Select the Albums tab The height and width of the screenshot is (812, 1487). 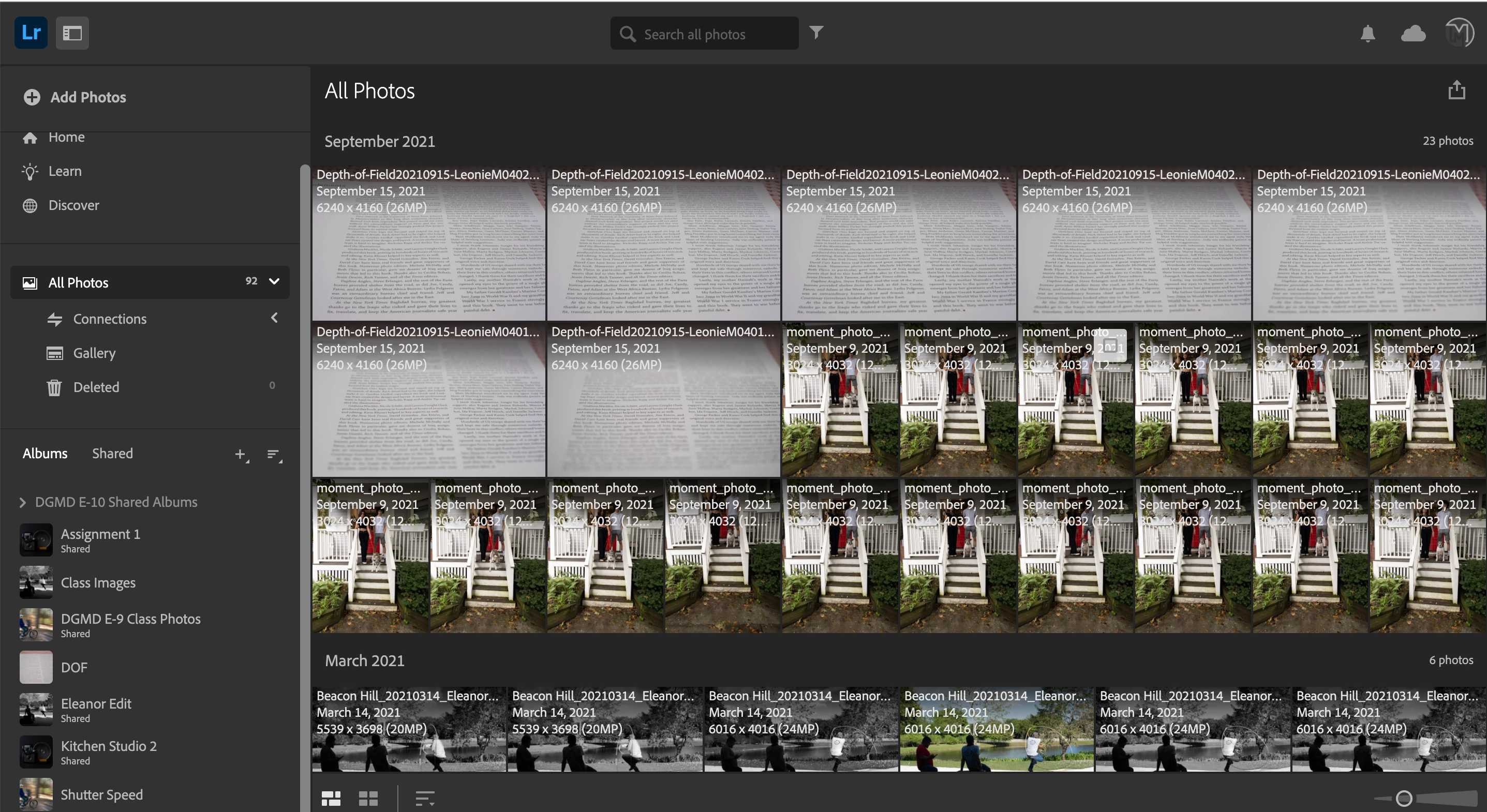tap(45, 454)
